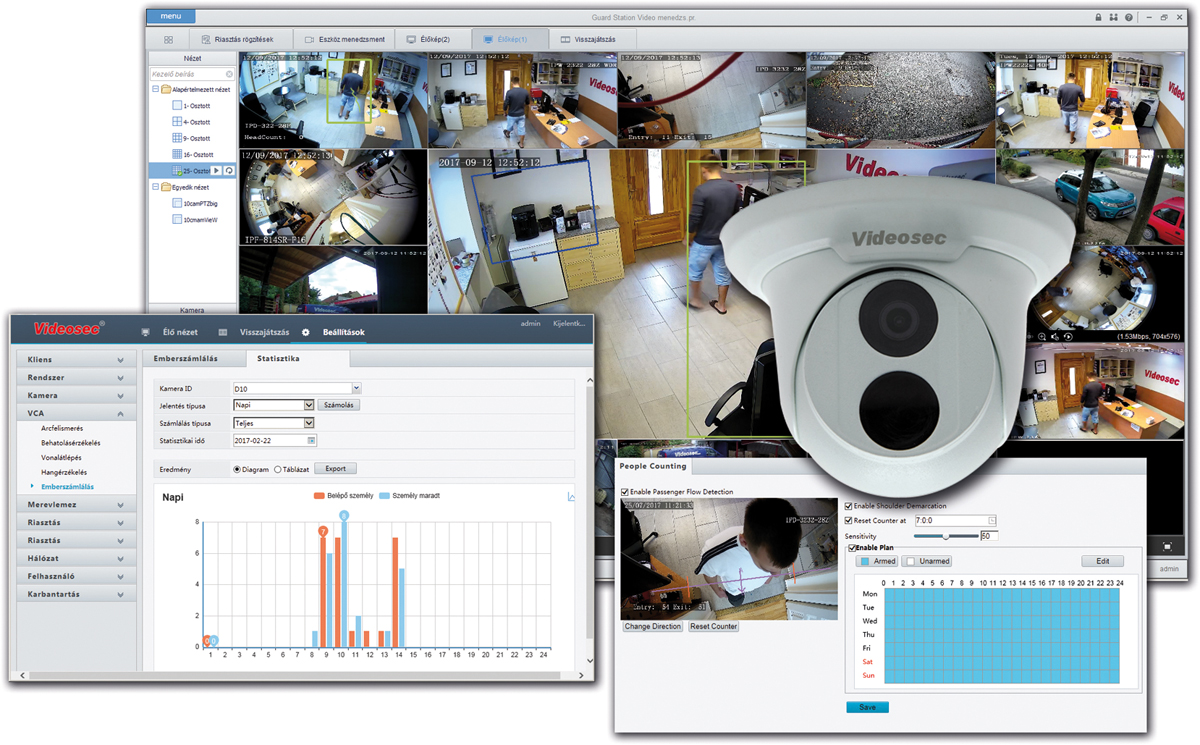Screen dimensions: 1200x745
Task: Click the chart type icon right of Napi legend
Action: click(571, 496)
